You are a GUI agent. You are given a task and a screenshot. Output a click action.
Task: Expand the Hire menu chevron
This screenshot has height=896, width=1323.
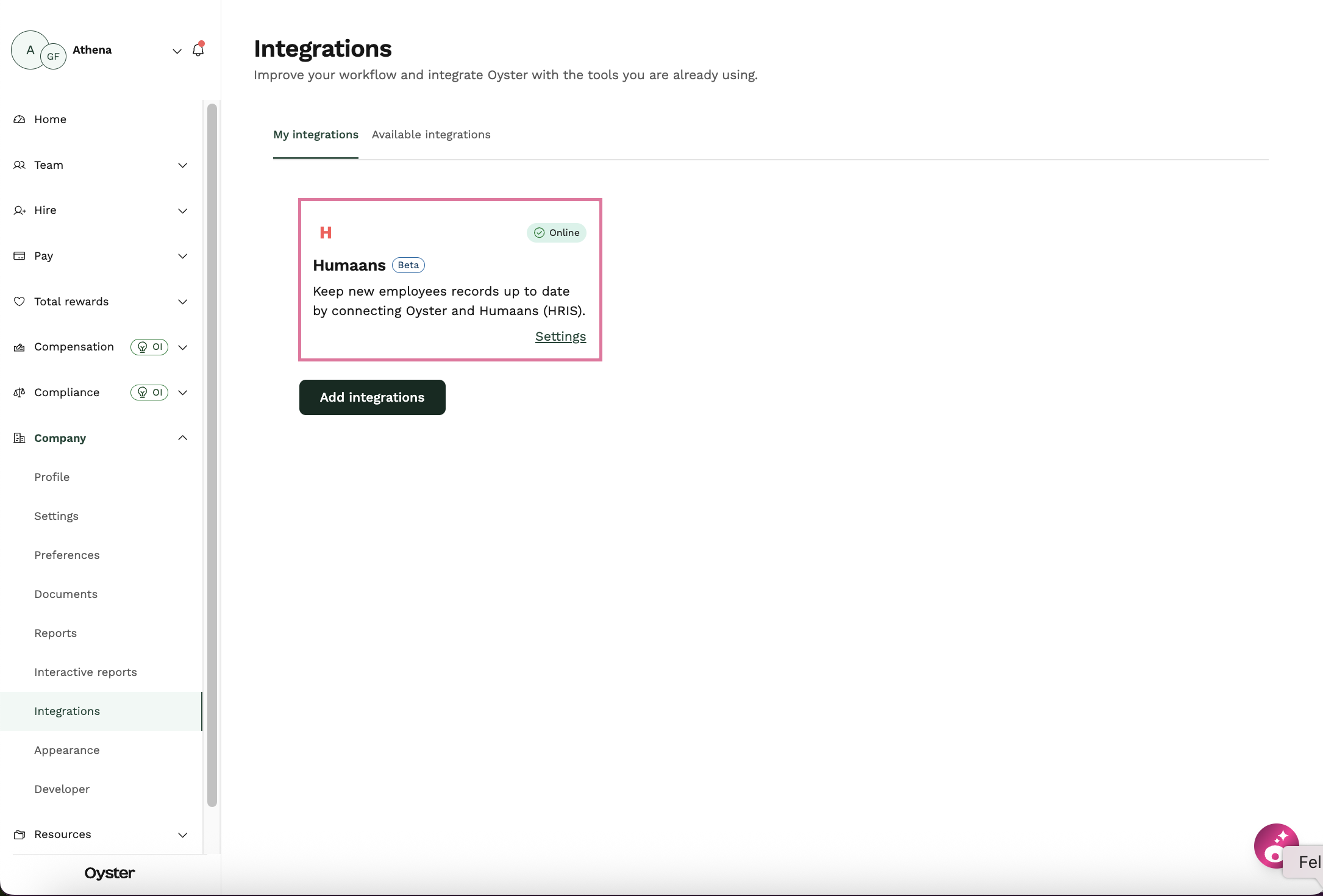point(182,211)
